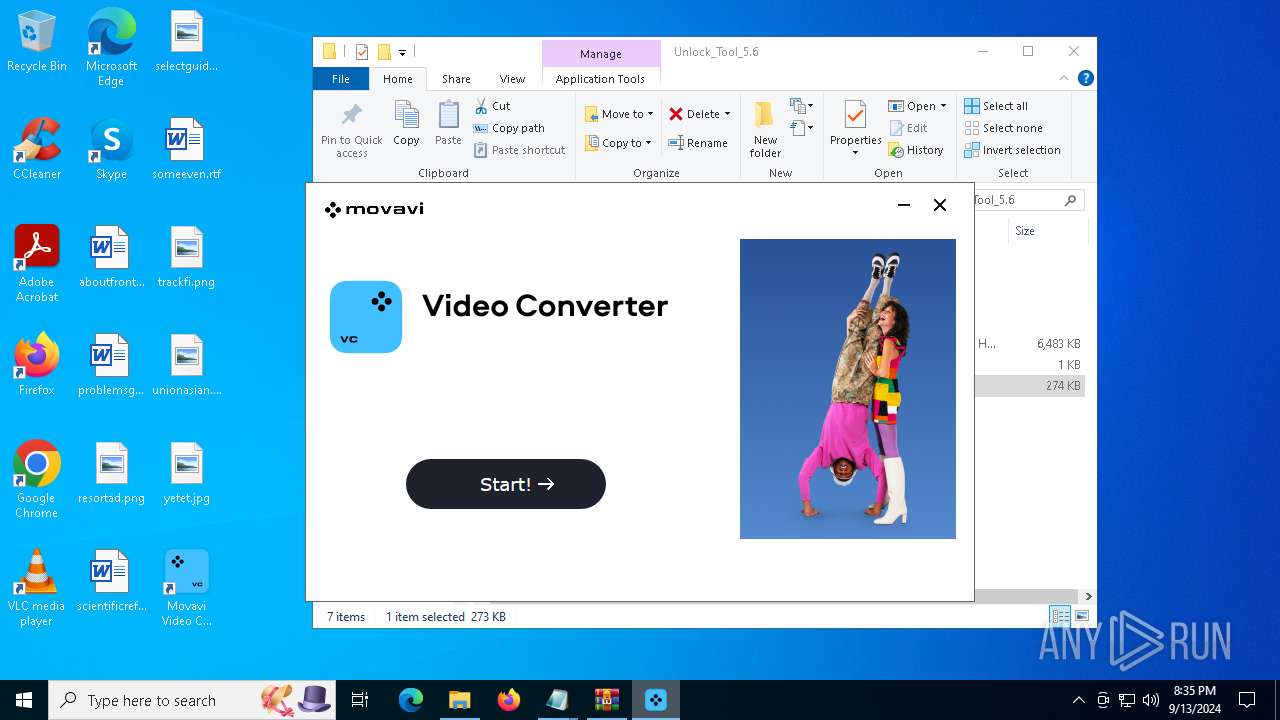This screenshot has width=1280, height=720.
Task: Switch to the View ribbon tab
Action: 512,79
